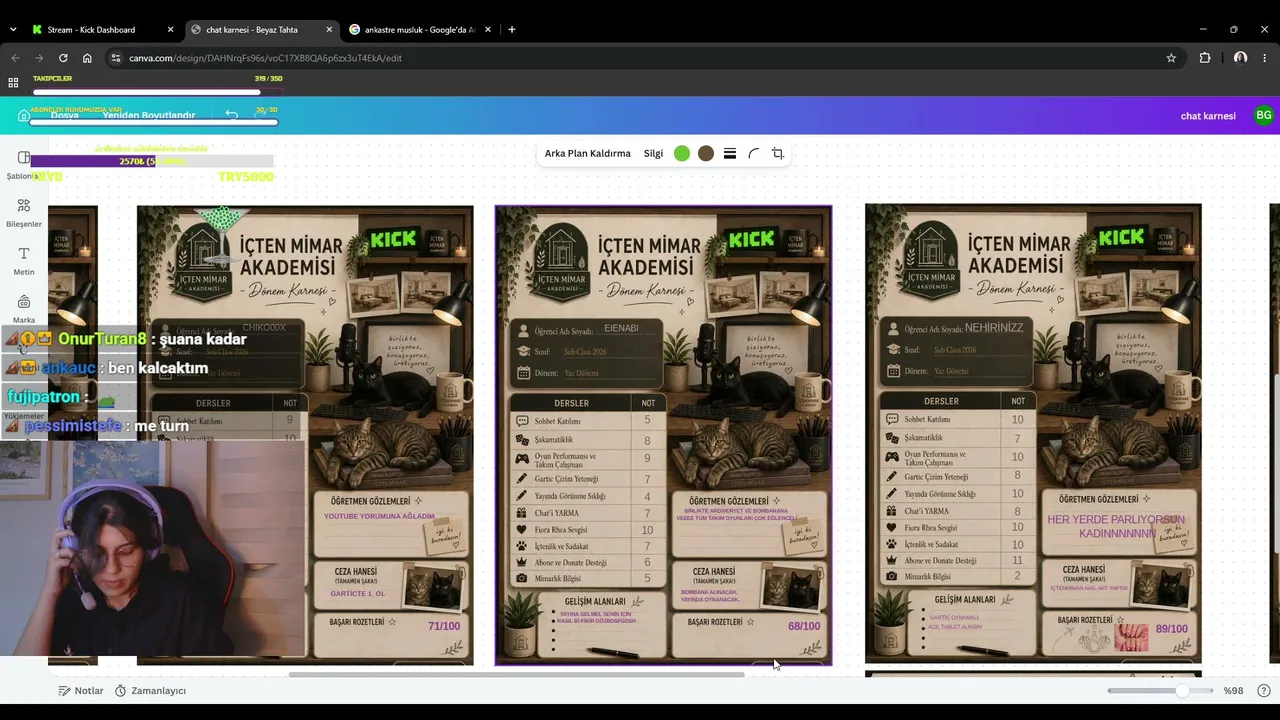Open border style lines icon
This screenshot has width=1280, height=720.
click(x=730, y=154)
